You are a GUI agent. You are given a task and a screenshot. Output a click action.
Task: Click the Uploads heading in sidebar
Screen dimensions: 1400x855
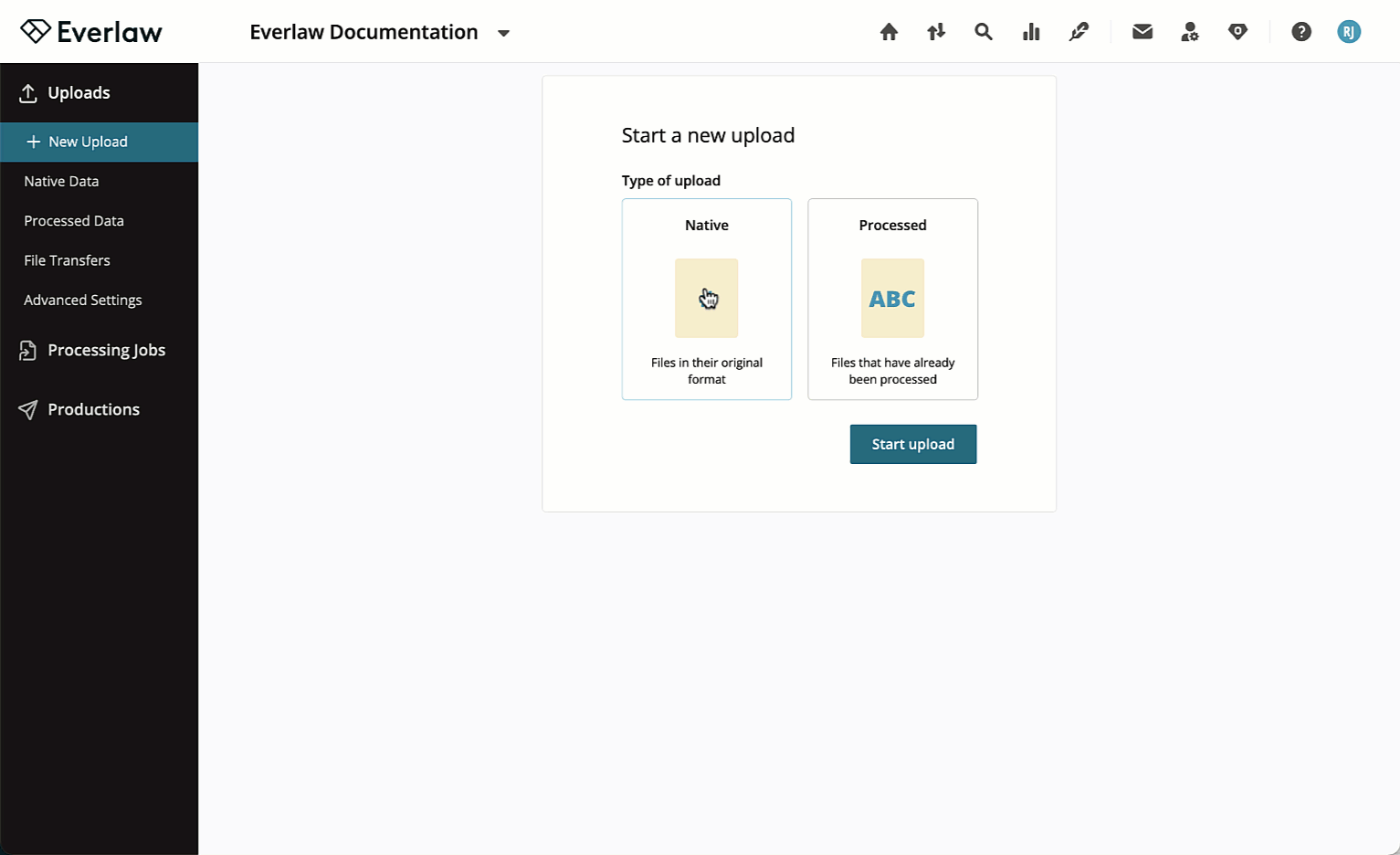[79, 93]
